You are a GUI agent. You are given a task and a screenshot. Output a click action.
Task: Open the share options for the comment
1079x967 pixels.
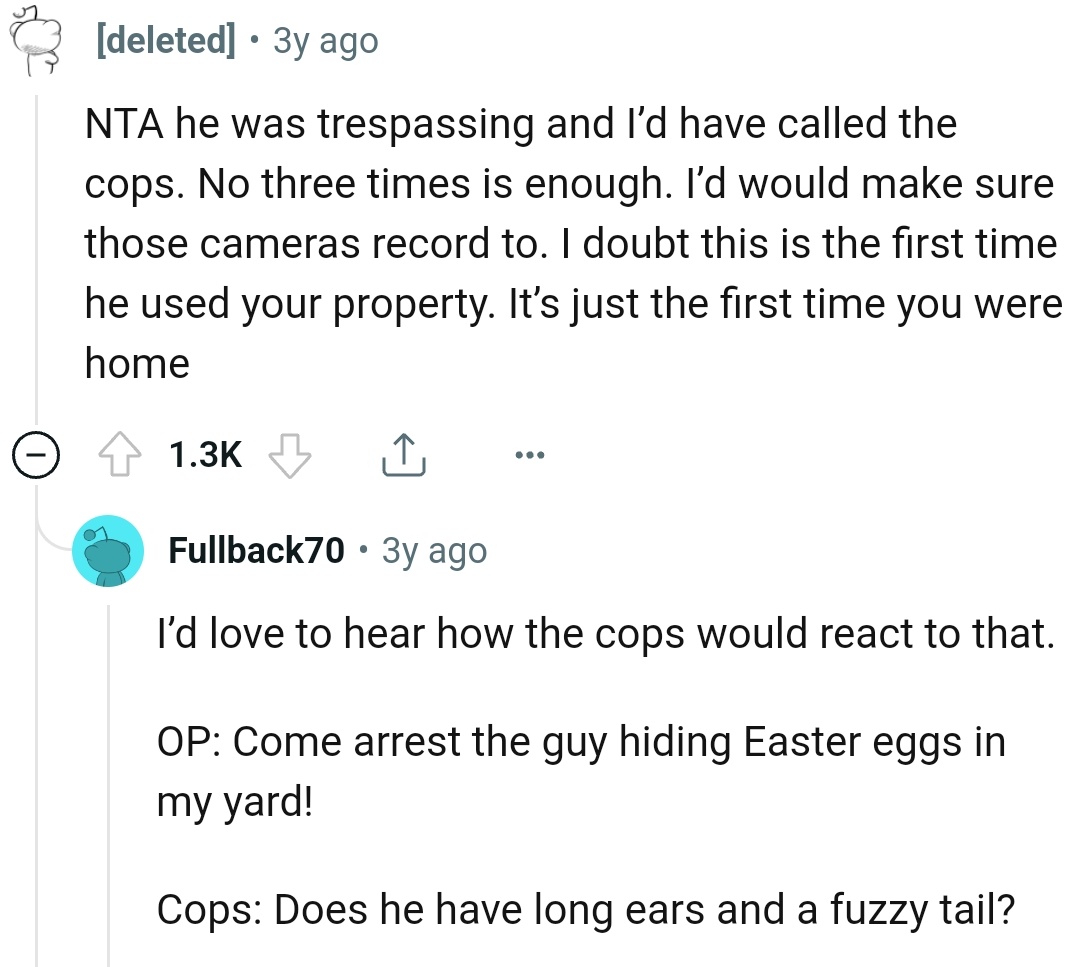pos(404,454)
